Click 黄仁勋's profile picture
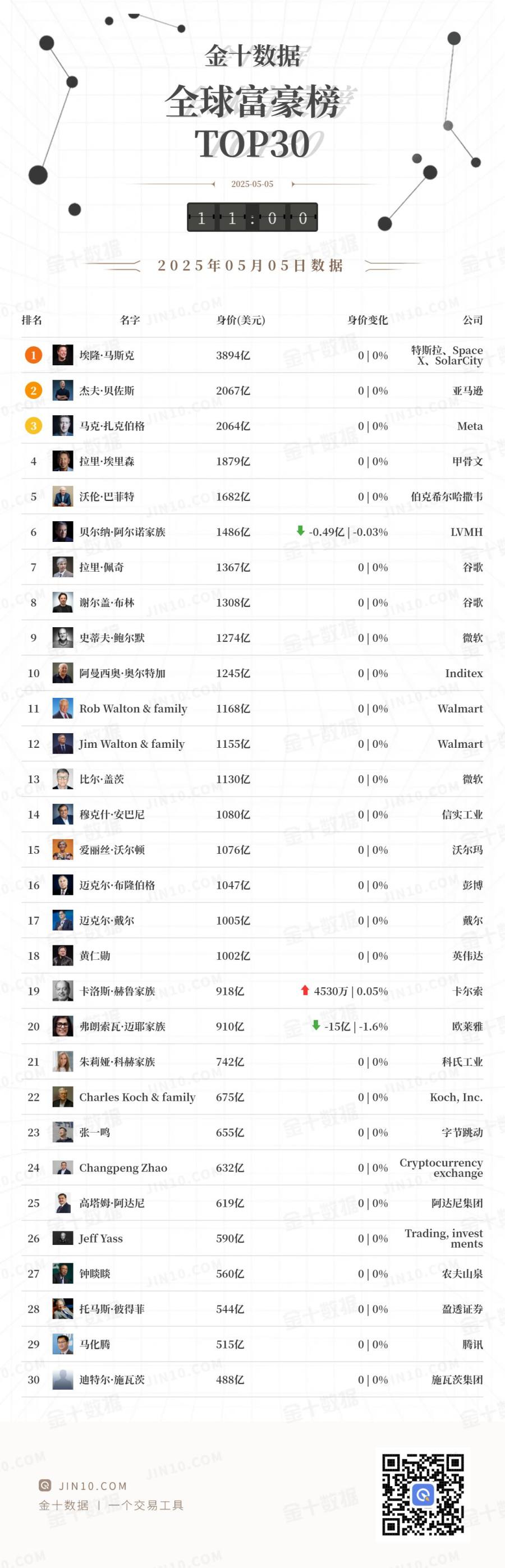This screenshot has width=505, height=1568. pos(63,955)
